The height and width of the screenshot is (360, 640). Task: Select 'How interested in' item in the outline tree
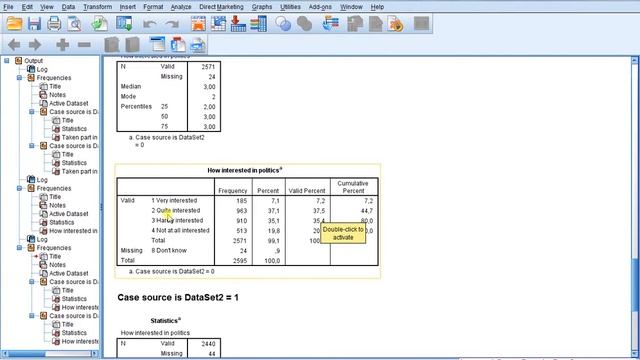tap(74, 231)
